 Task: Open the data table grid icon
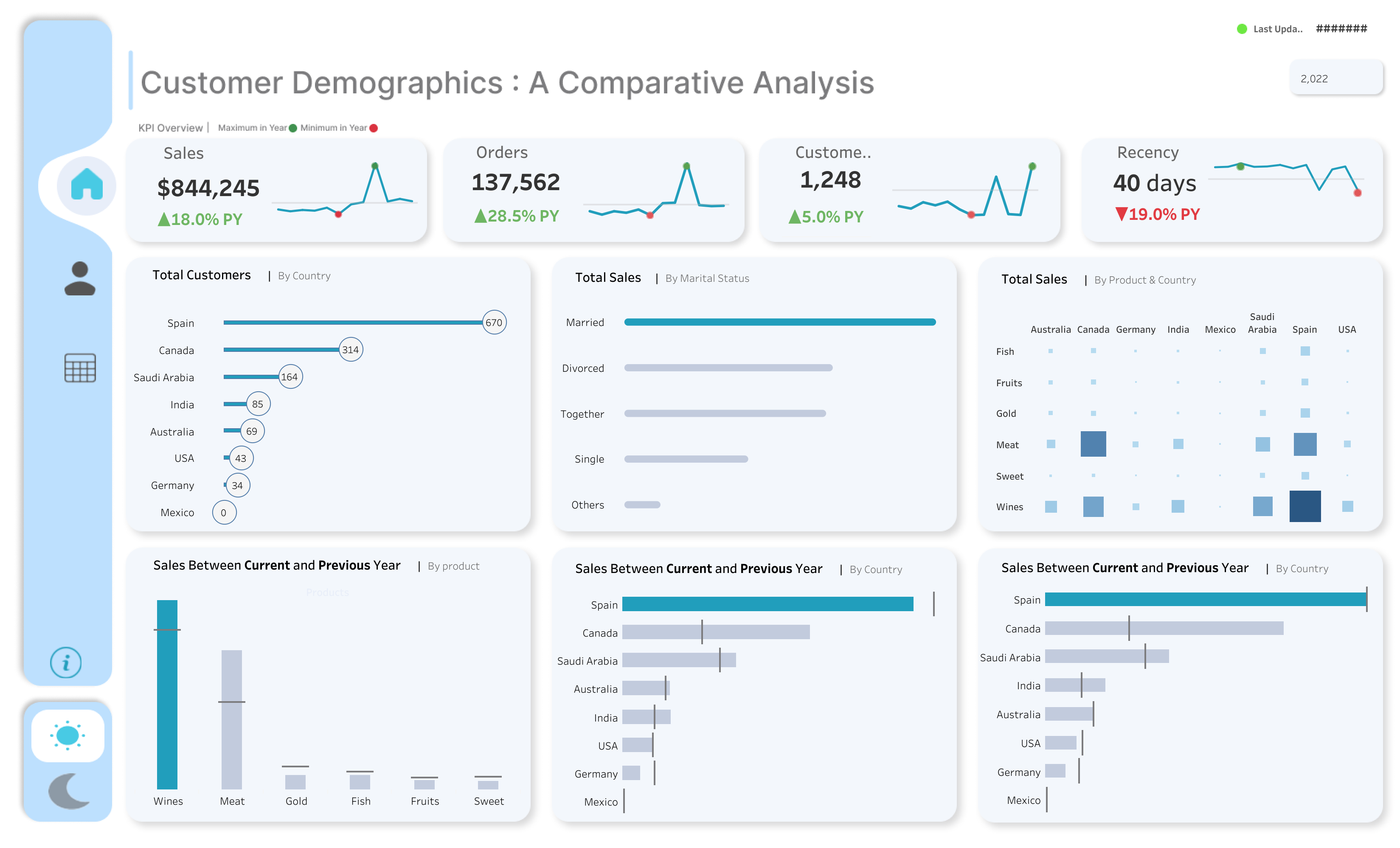(x=80, y=368)
